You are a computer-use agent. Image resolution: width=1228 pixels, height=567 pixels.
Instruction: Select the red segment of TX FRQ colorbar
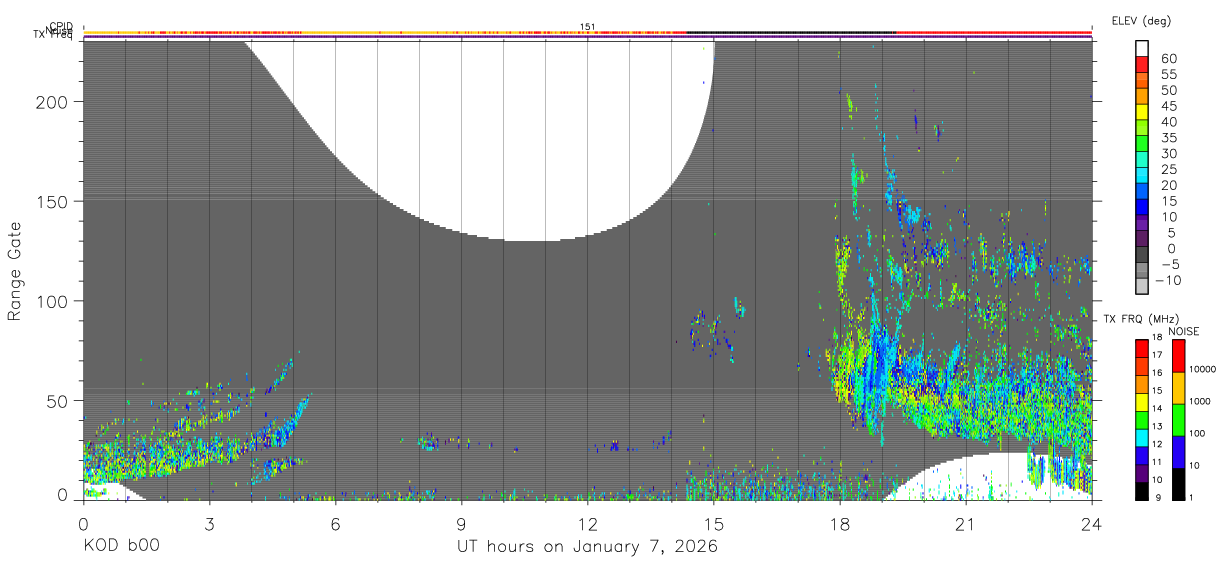coord(1141,349)
